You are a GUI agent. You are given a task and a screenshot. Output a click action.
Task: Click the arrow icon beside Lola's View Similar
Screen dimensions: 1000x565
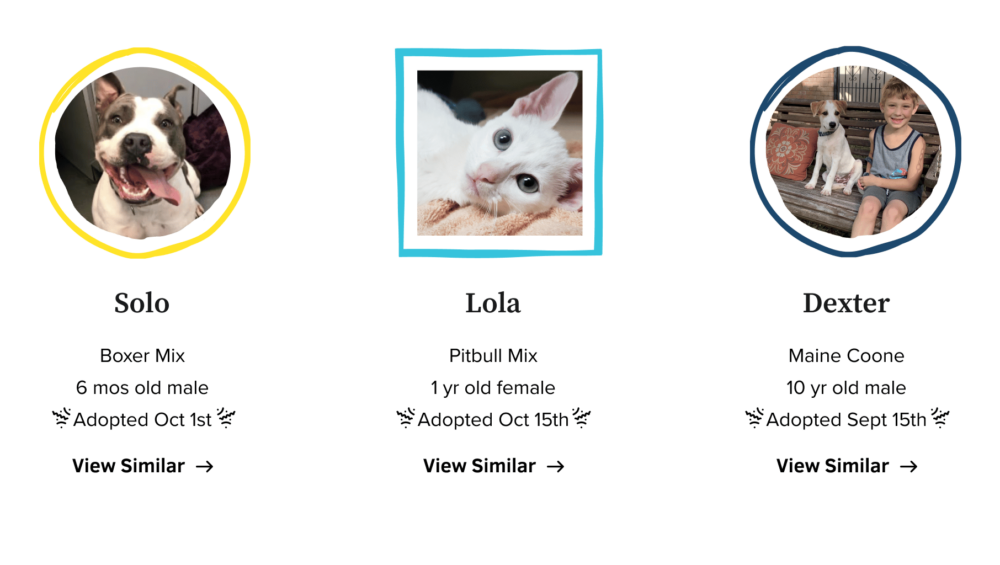555,467
